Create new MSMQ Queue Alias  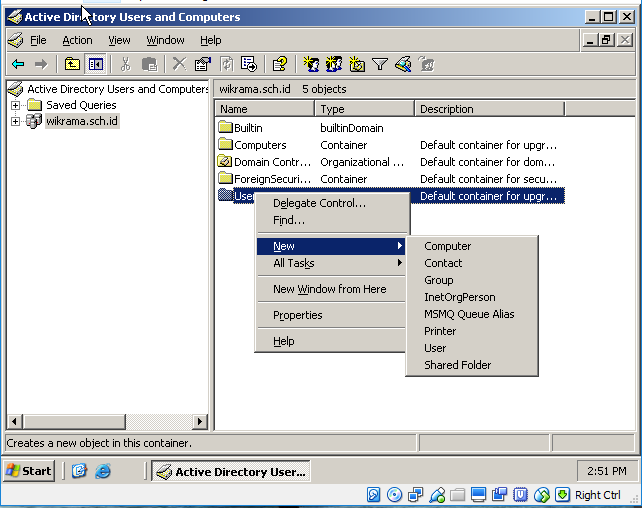(x=472, y=314)
